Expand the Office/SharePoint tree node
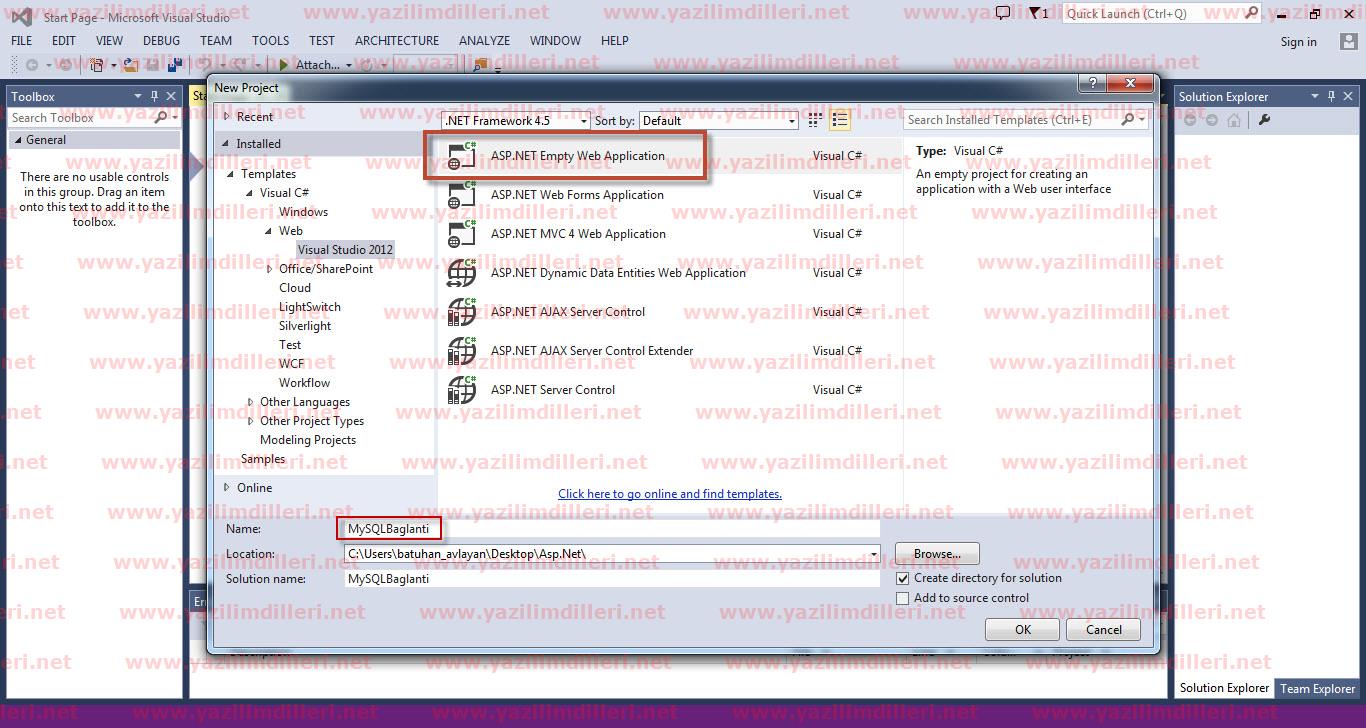 [x=270, y=269]
